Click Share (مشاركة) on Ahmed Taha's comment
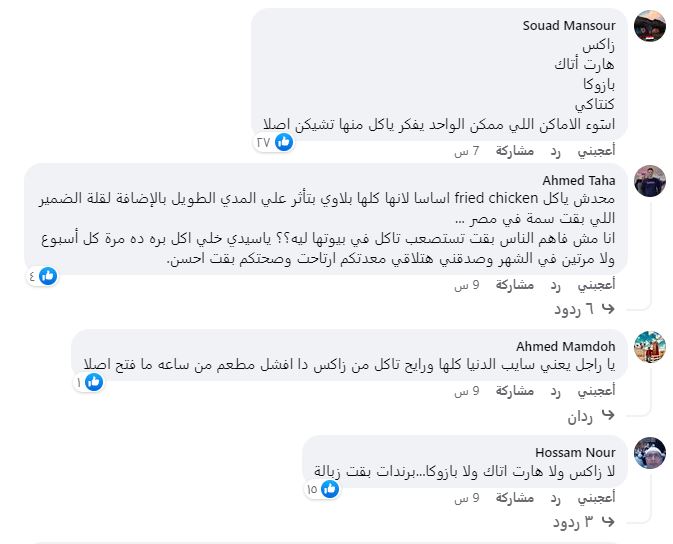Image resolution: width=673 pixels, height=544 pixels. [517, 284]
